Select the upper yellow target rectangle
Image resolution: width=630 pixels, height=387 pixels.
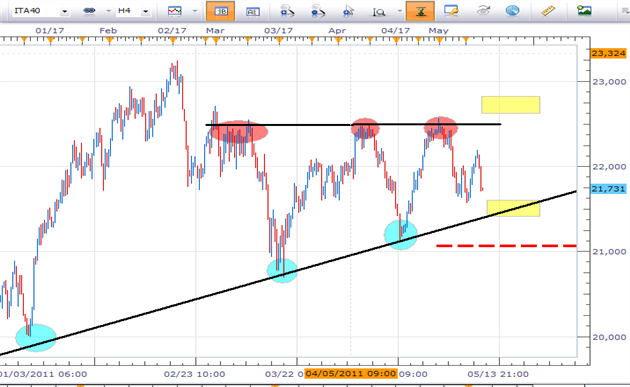point(511,105)
